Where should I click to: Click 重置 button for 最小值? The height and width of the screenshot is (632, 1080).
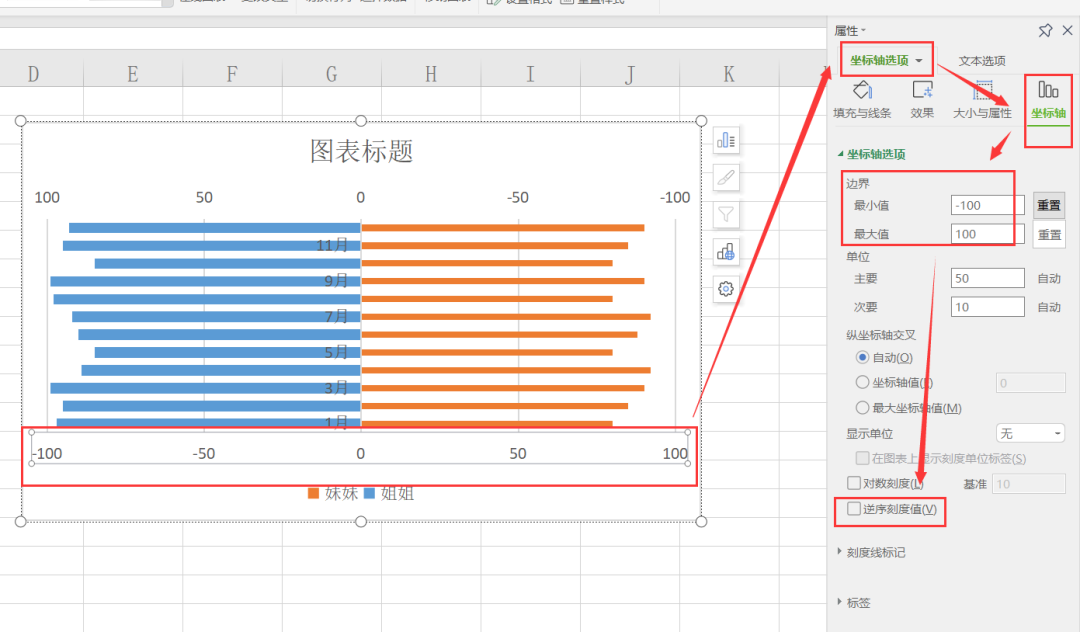point(1049,205)
